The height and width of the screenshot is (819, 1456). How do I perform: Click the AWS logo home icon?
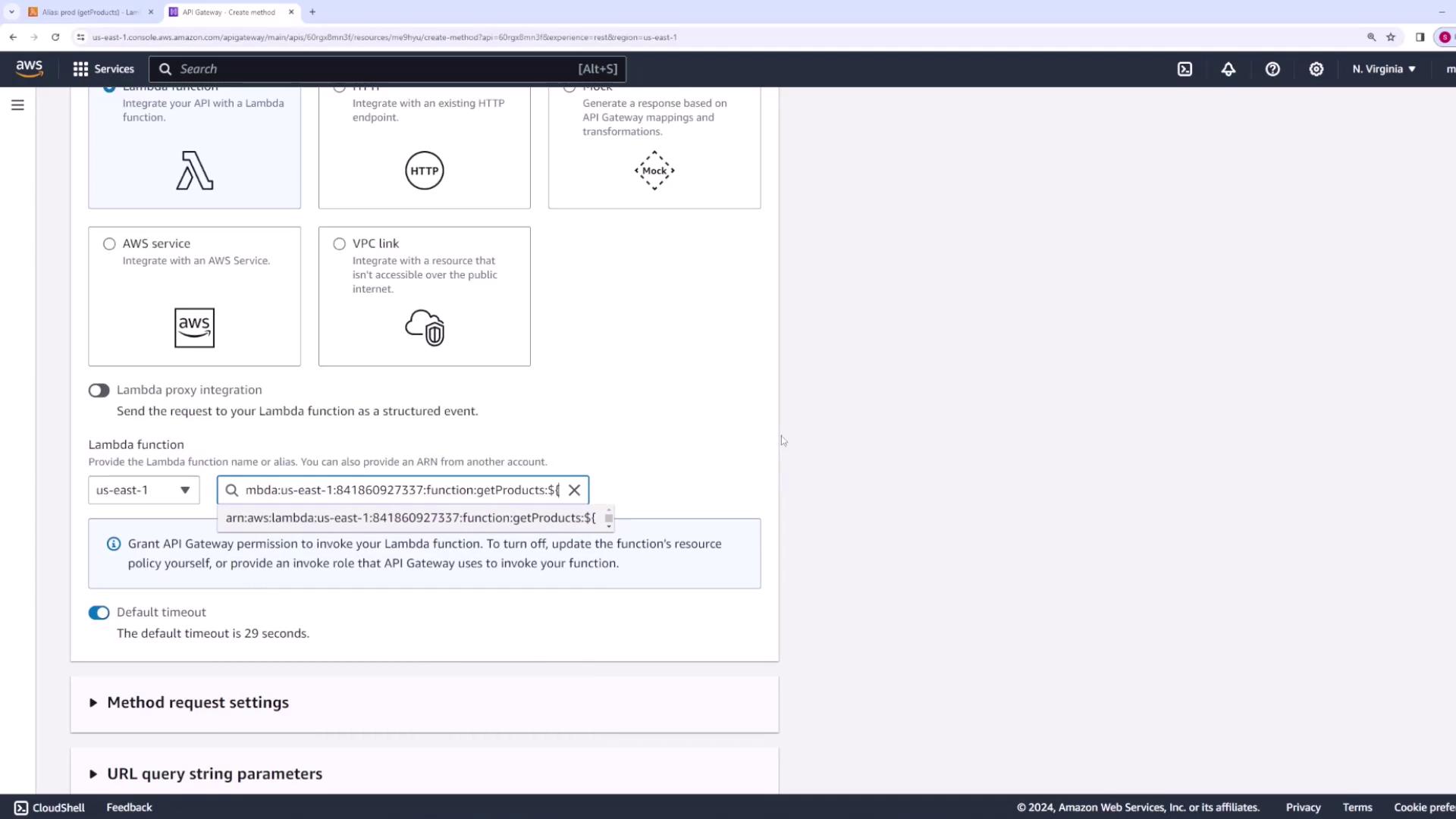[x=30, y=69]
